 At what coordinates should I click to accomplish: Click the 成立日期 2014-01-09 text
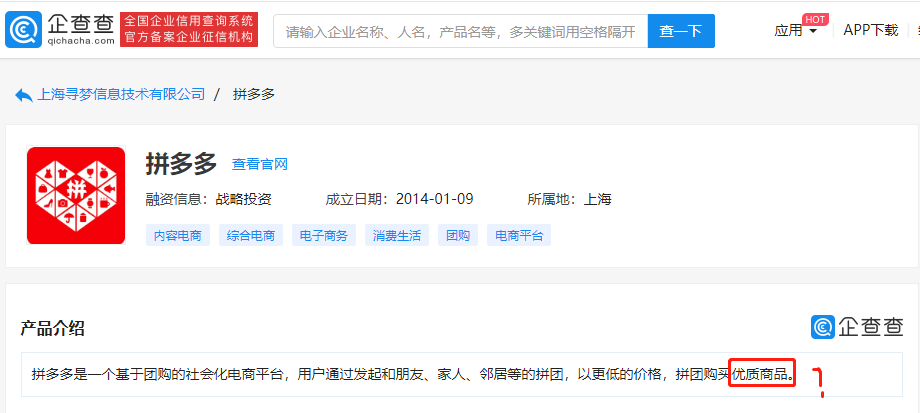pyautogui.click(x=399, y=199)
